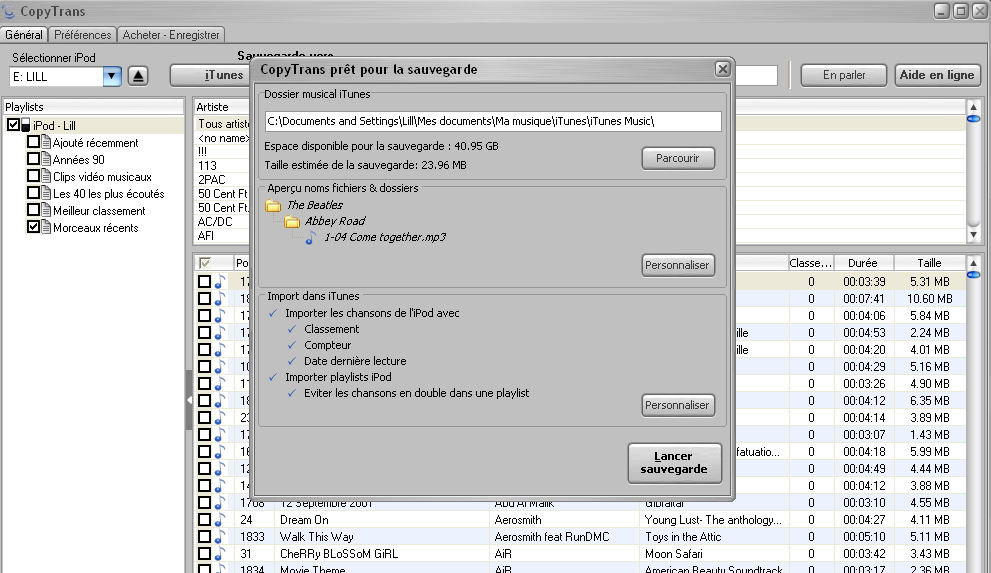Click the track list scrollbar thumb
The height and width of the screenshot is (573, 991).
973,275
